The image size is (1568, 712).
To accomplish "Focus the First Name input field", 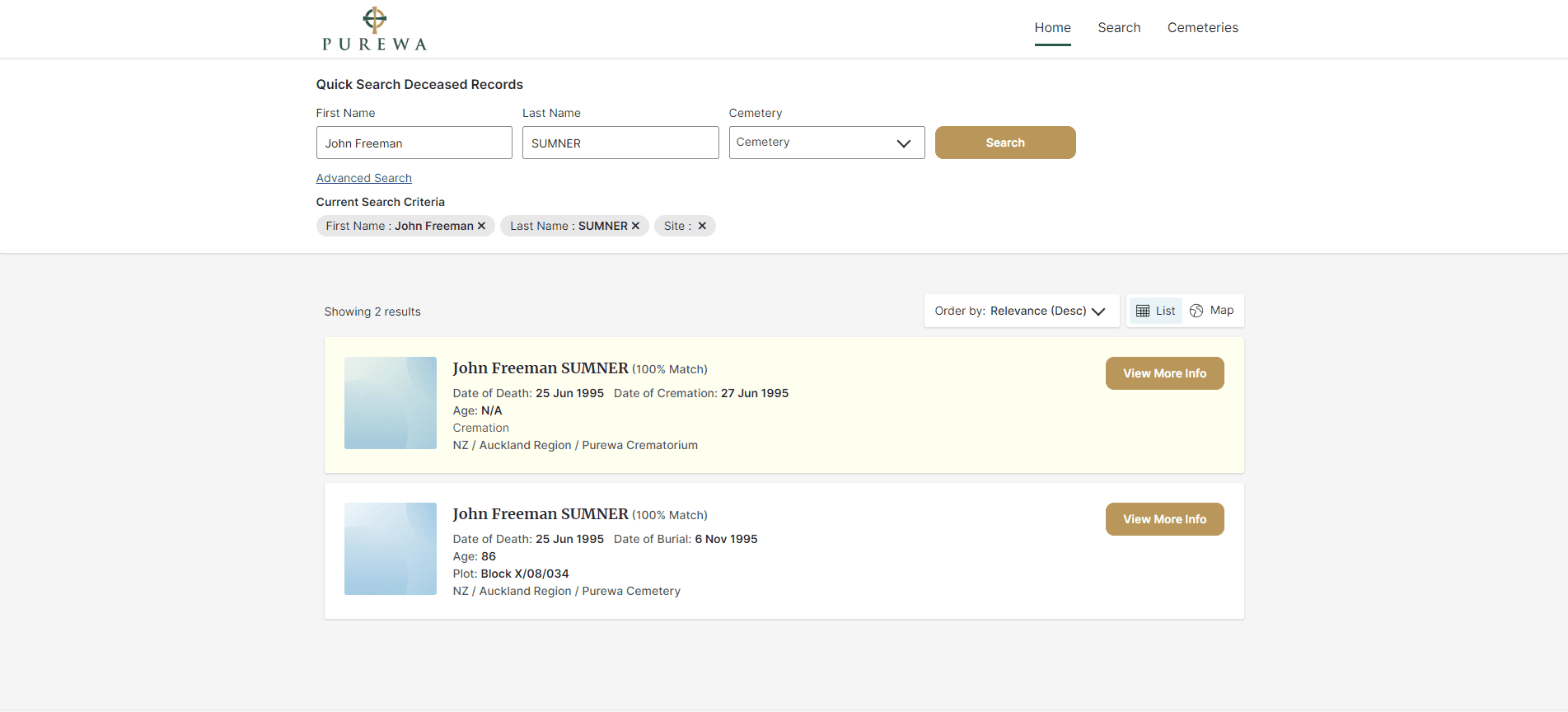I will tap(414, 143).
